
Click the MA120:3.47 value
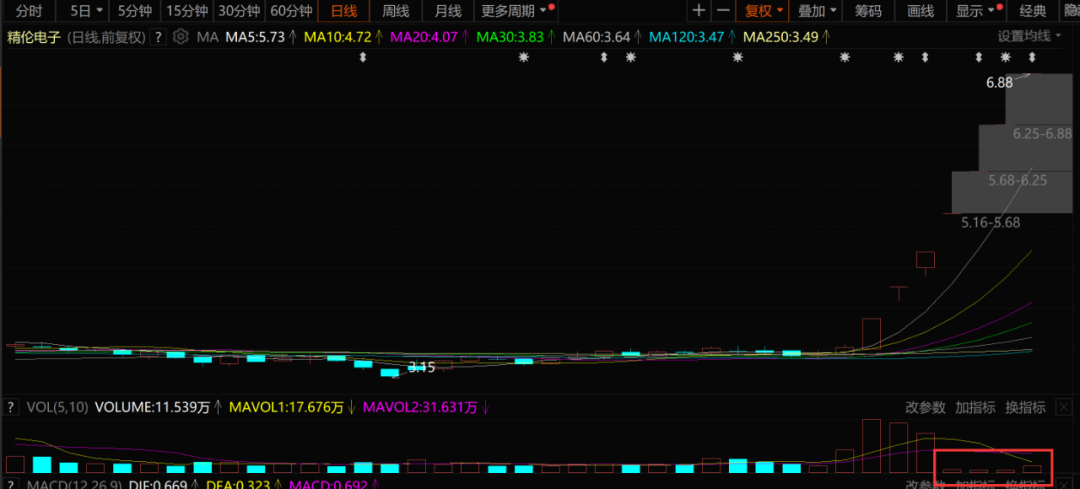(686, 37)
